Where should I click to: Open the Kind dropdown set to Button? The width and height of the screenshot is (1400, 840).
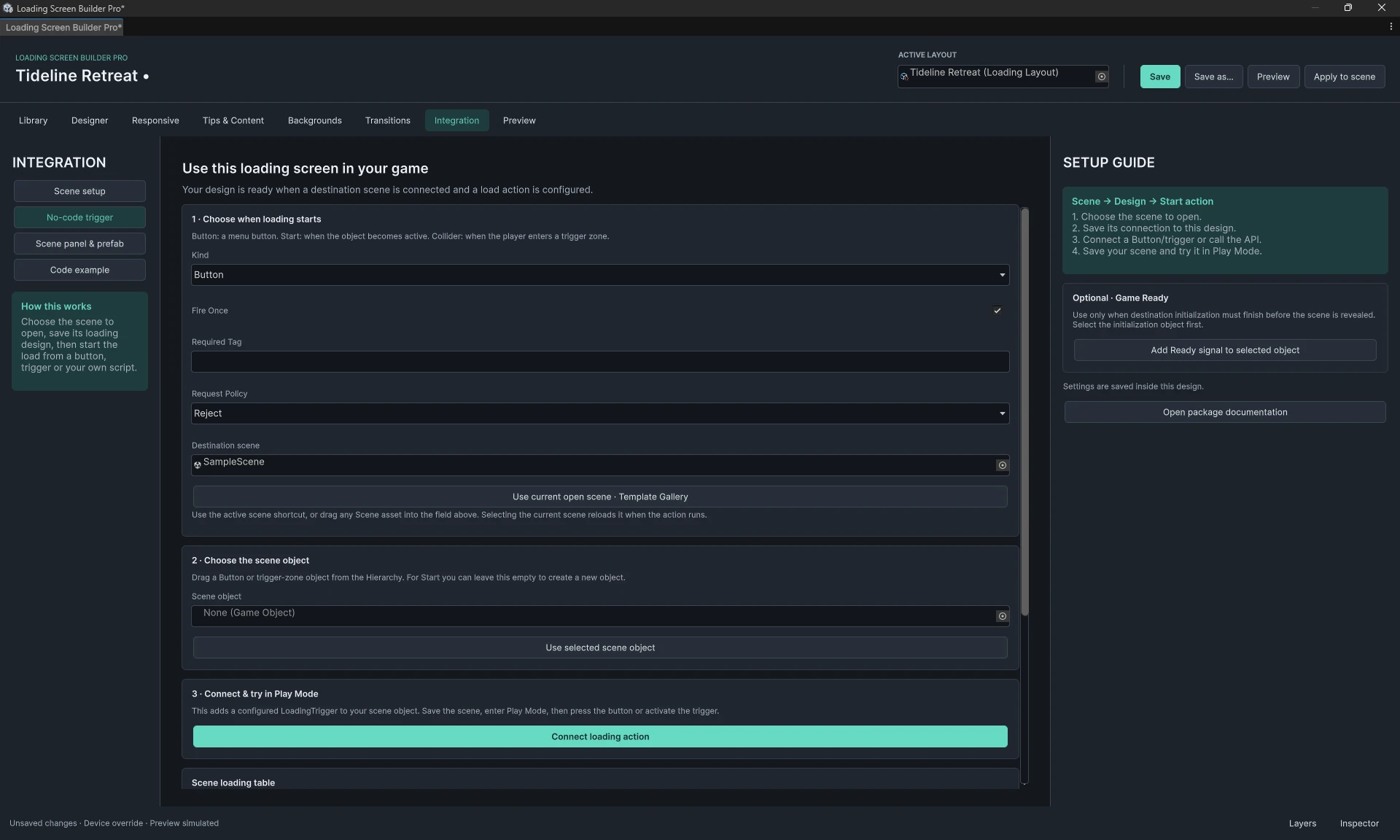(600, 275)
